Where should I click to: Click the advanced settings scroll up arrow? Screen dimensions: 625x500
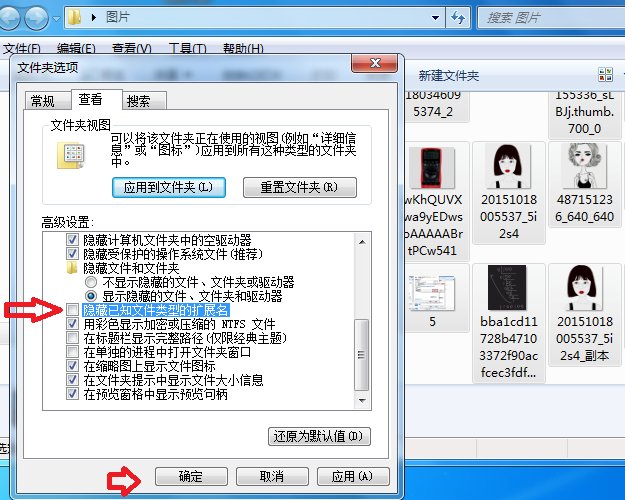362,242
